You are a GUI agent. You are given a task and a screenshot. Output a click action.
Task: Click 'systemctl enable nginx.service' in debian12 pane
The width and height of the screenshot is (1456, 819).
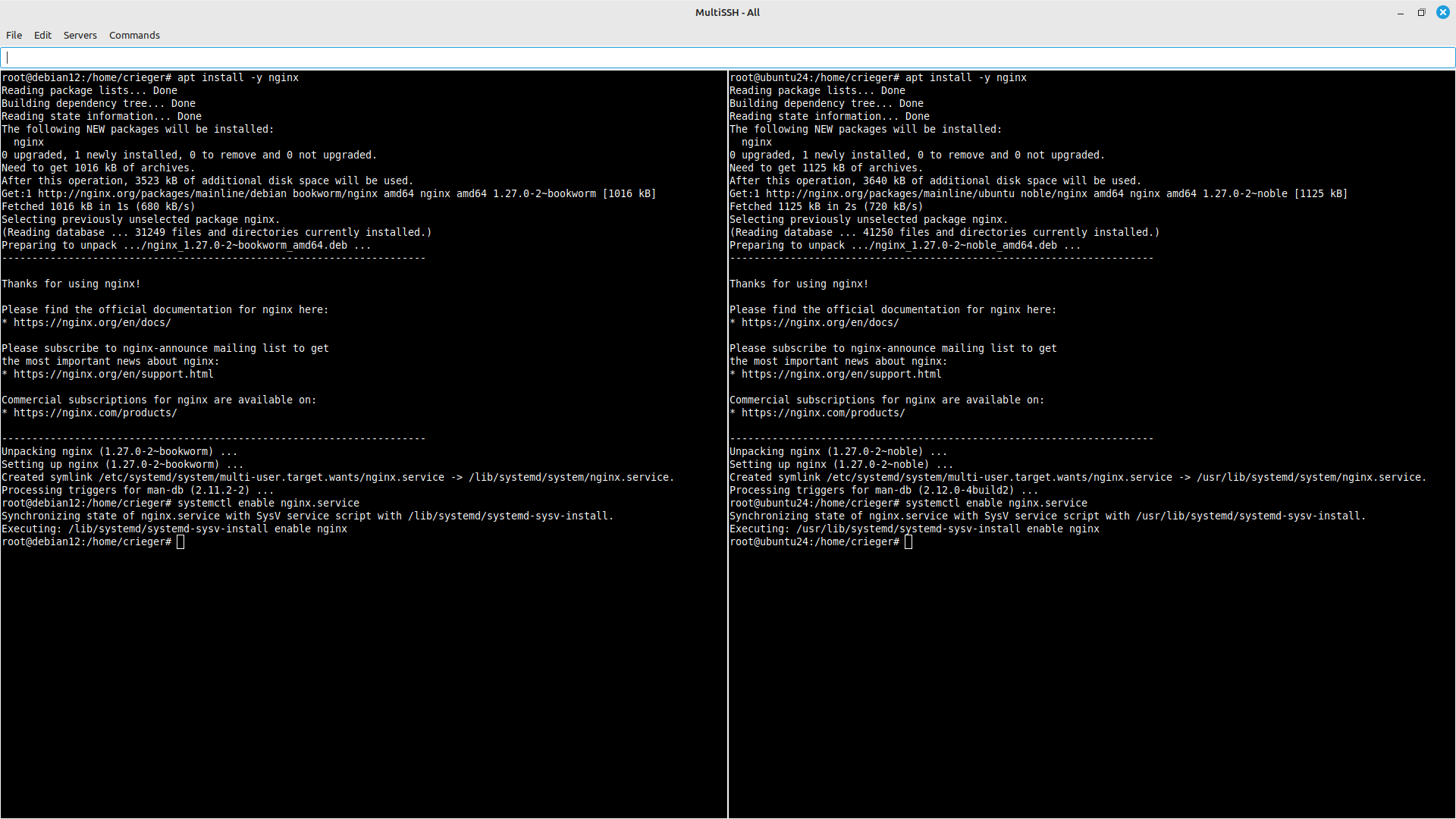click(x=268, y=503)
